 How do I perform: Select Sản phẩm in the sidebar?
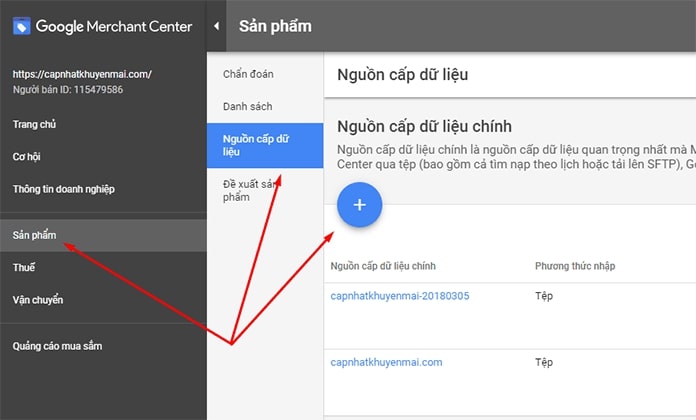coord(103,235)
